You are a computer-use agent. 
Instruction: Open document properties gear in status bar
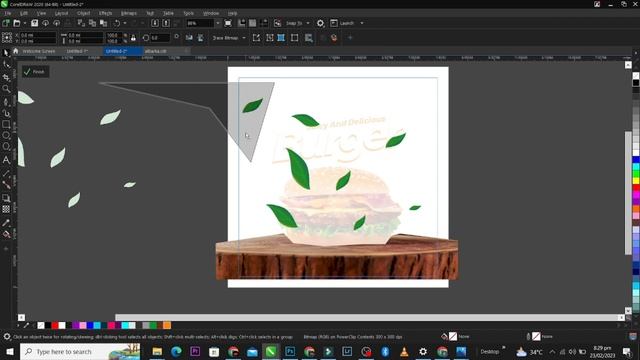click(7, 337)
